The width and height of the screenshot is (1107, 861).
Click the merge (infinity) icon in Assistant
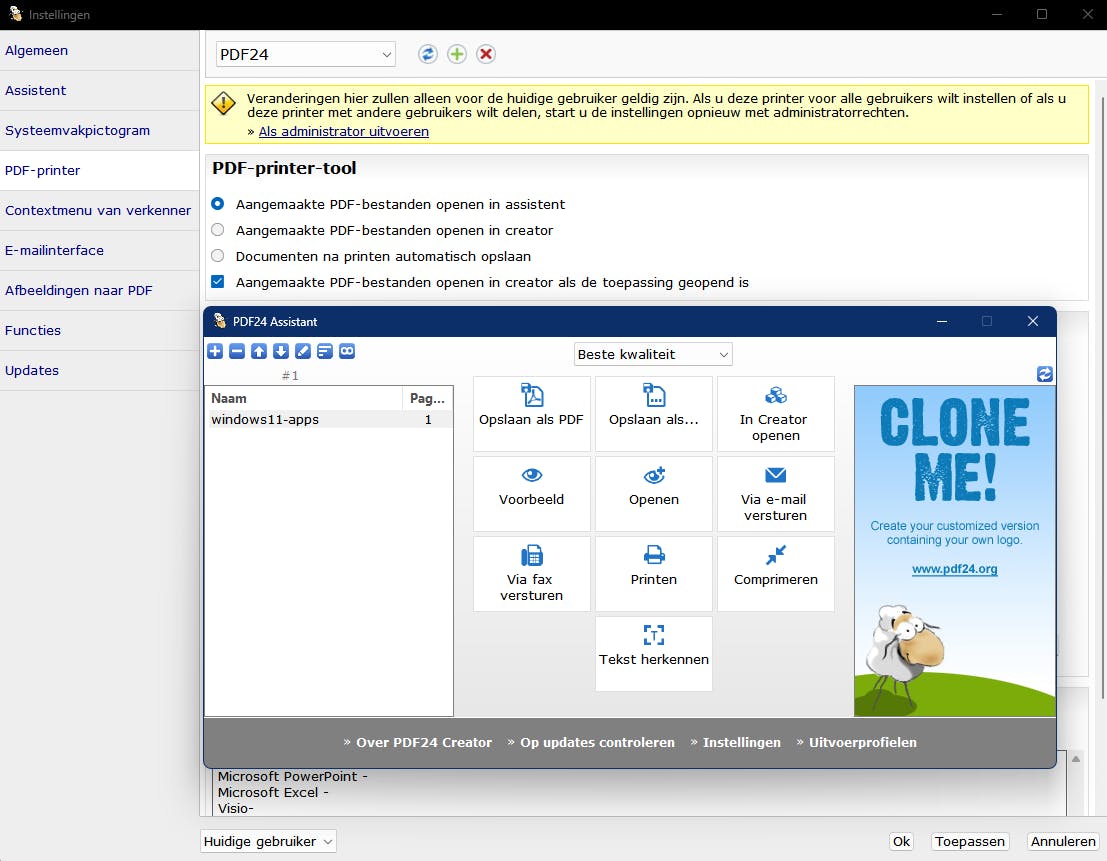point(347,351)
